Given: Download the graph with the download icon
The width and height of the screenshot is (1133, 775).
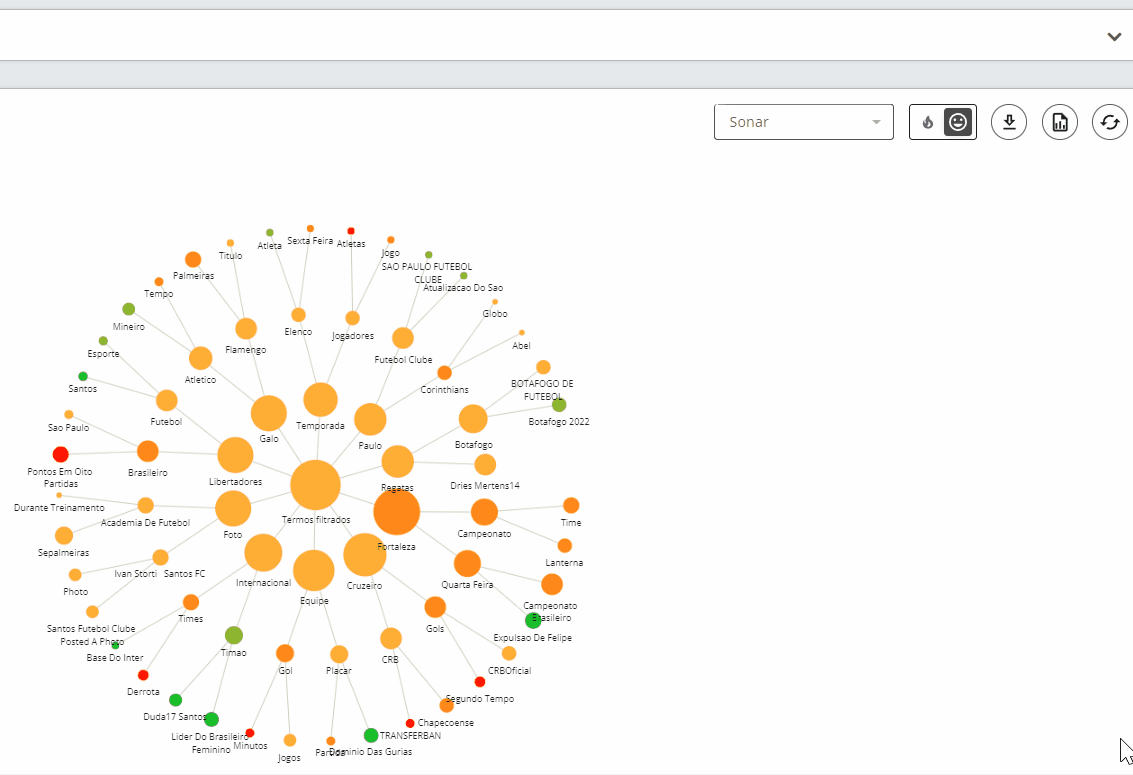Looking at the screenshot, I should pyautogui.click(x=1009, y=122).
